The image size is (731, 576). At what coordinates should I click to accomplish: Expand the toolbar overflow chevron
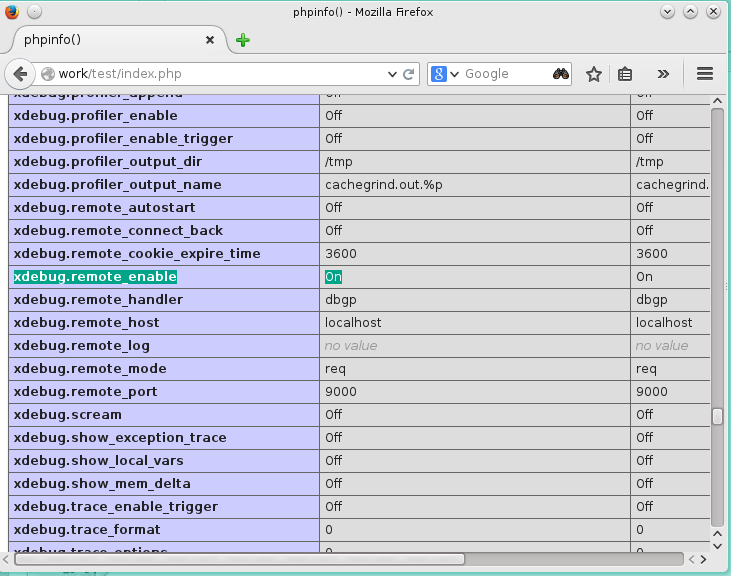[x=663, y=74]
